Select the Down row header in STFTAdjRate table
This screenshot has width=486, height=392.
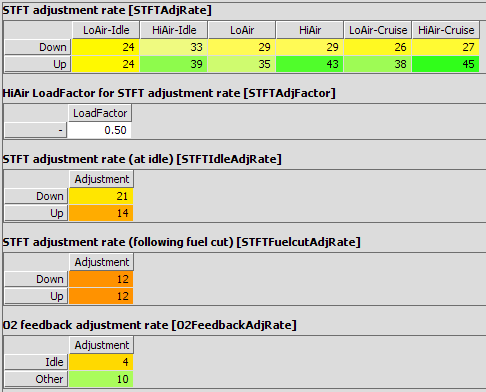coord(38,47)
